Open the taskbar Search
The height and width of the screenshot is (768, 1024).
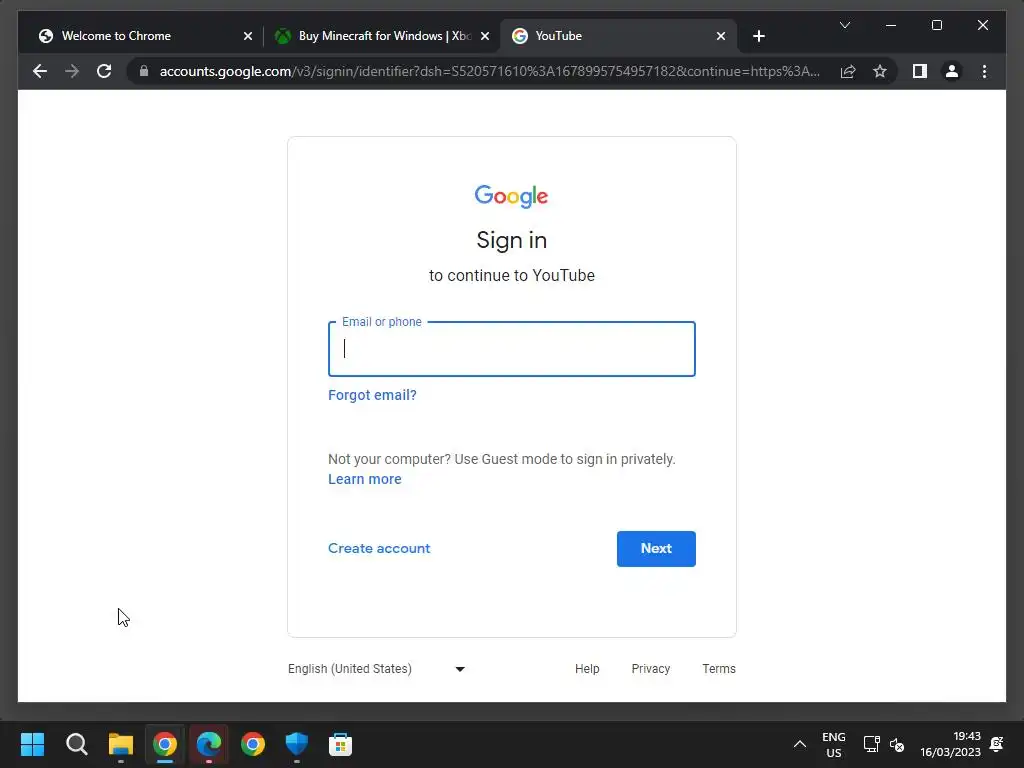[76, 744]
